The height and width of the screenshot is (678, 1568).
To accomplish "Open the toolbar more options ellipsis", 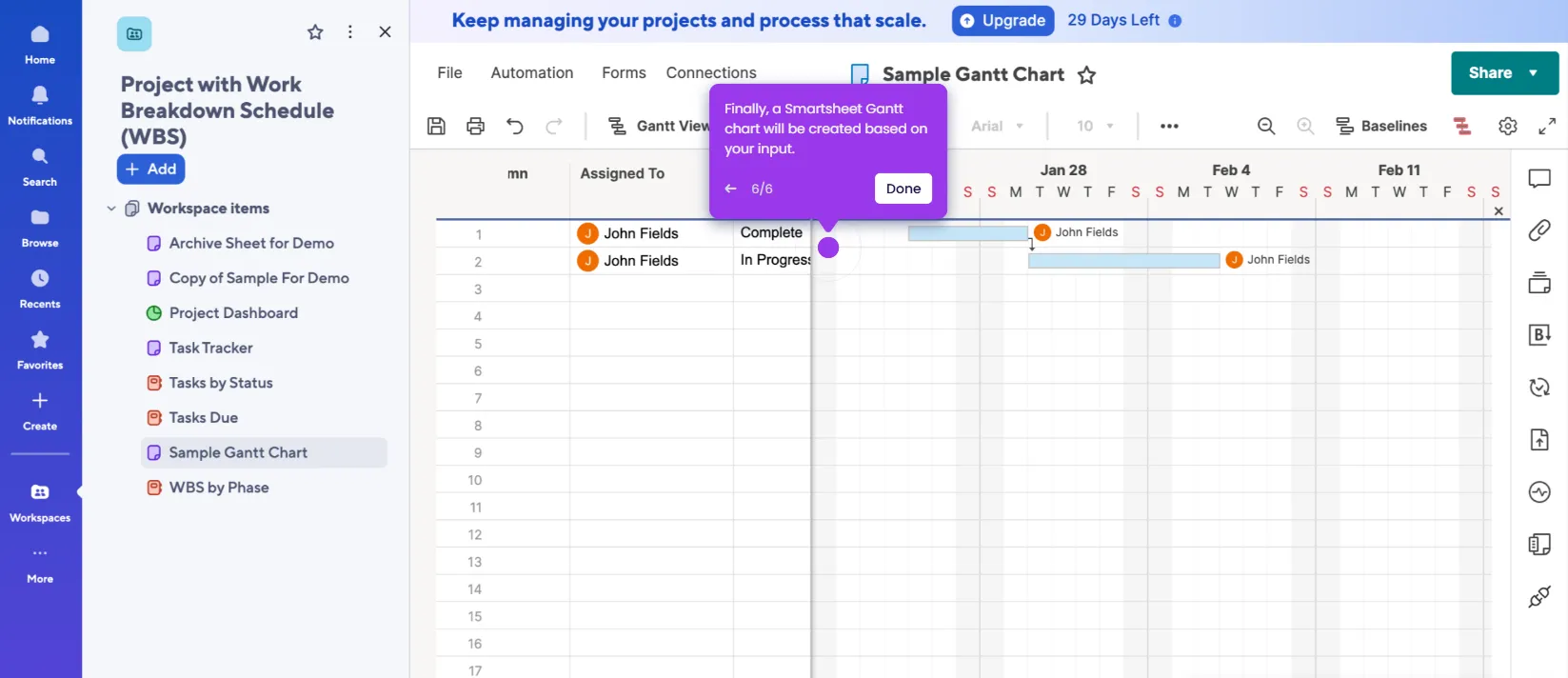I will pos(1169,126).
